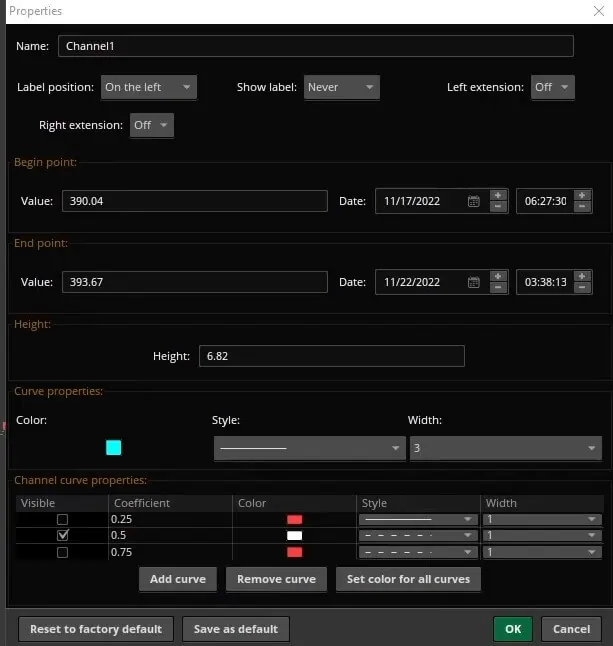Image resolution: width=613 pixels, height=646 pixels.
Task: Select the 0.5 coefficient cell
Action: 170,536
